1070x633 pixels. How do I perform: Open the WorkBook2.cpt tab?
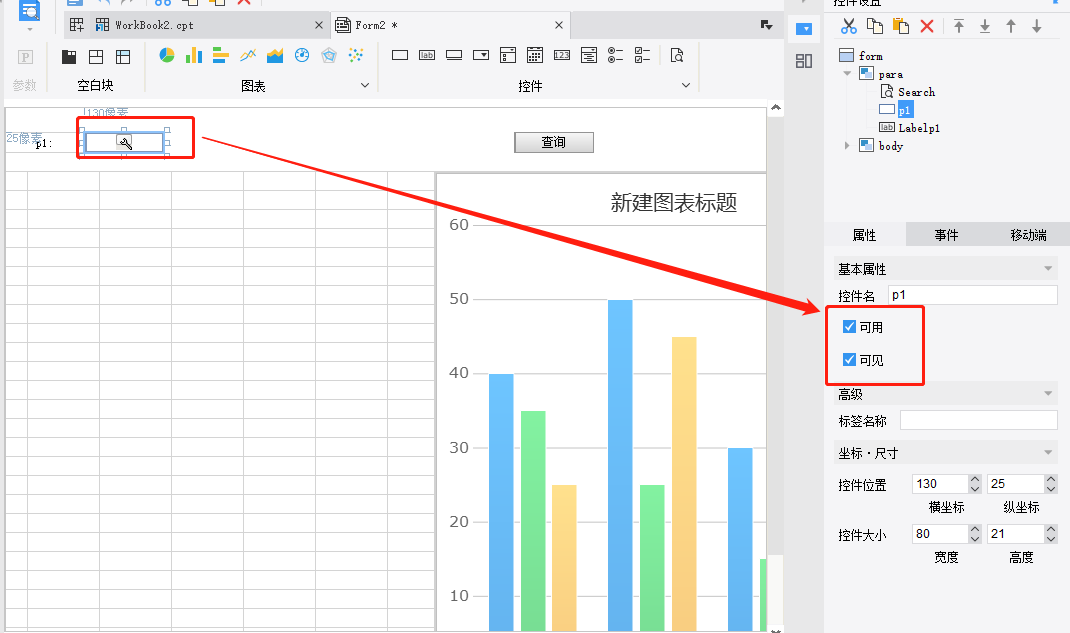tap(153, 25)
